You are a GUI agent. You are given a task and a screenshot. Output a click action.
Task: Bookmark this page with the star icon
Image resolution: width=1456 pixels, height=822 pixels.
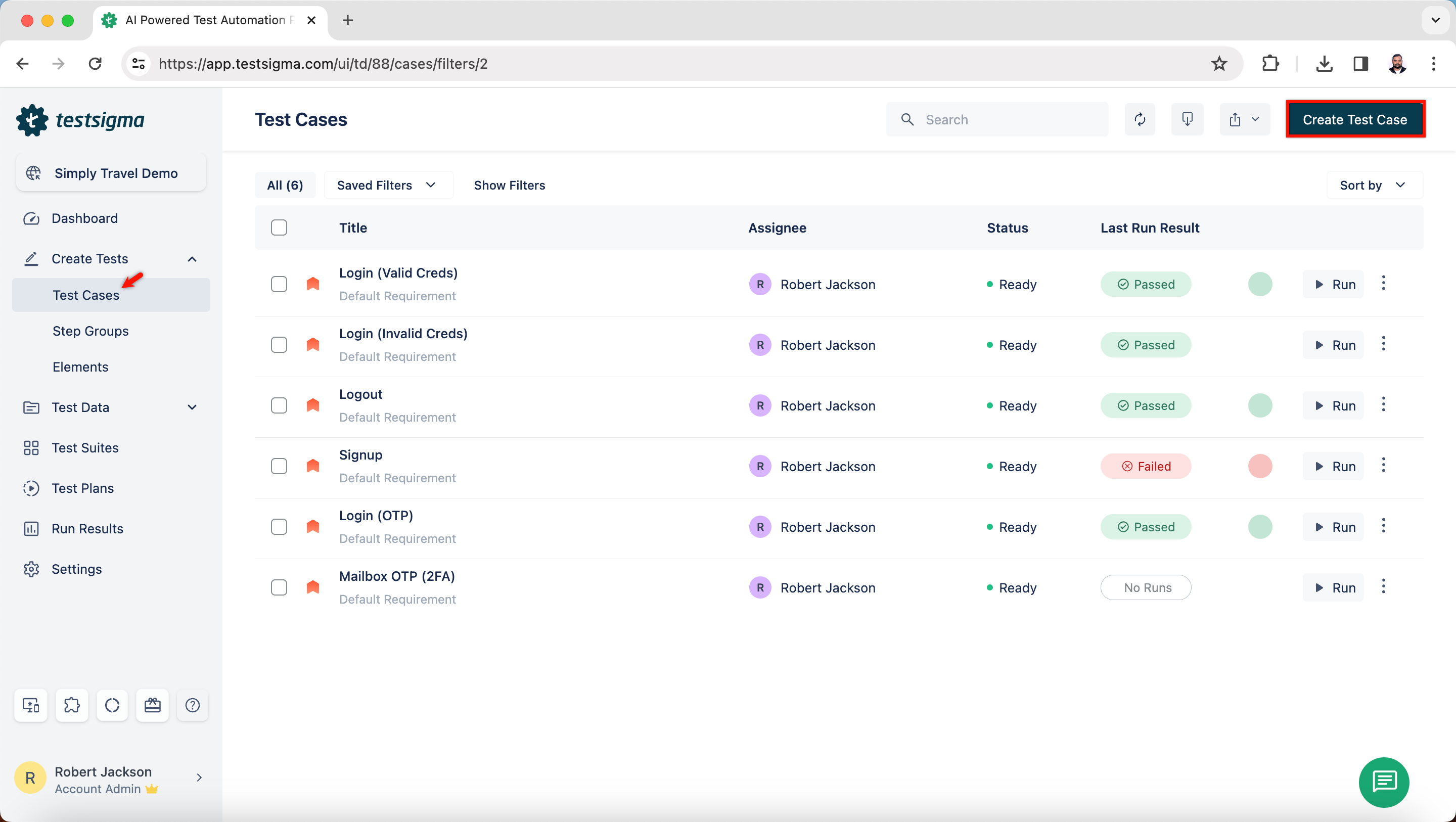coord(1218,63)
